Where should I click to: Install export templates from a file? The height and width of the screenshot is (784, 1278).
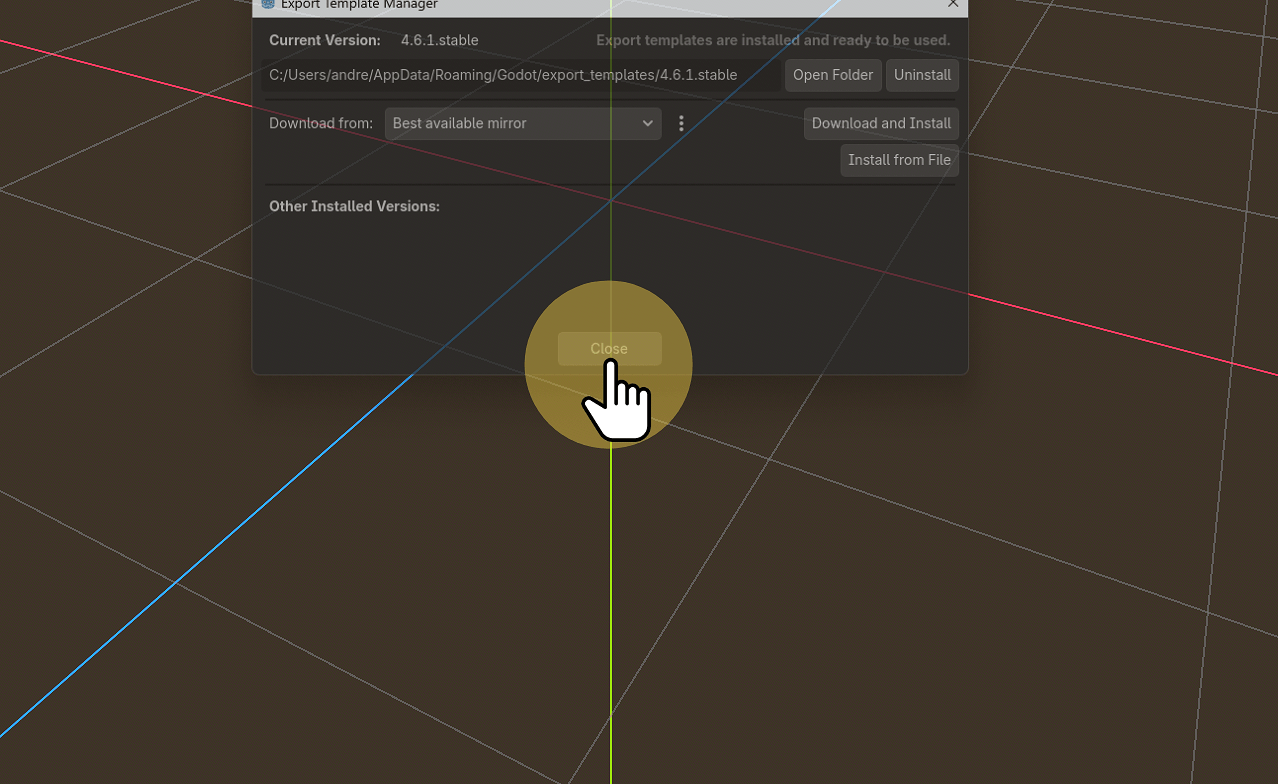tap(899, 160)
